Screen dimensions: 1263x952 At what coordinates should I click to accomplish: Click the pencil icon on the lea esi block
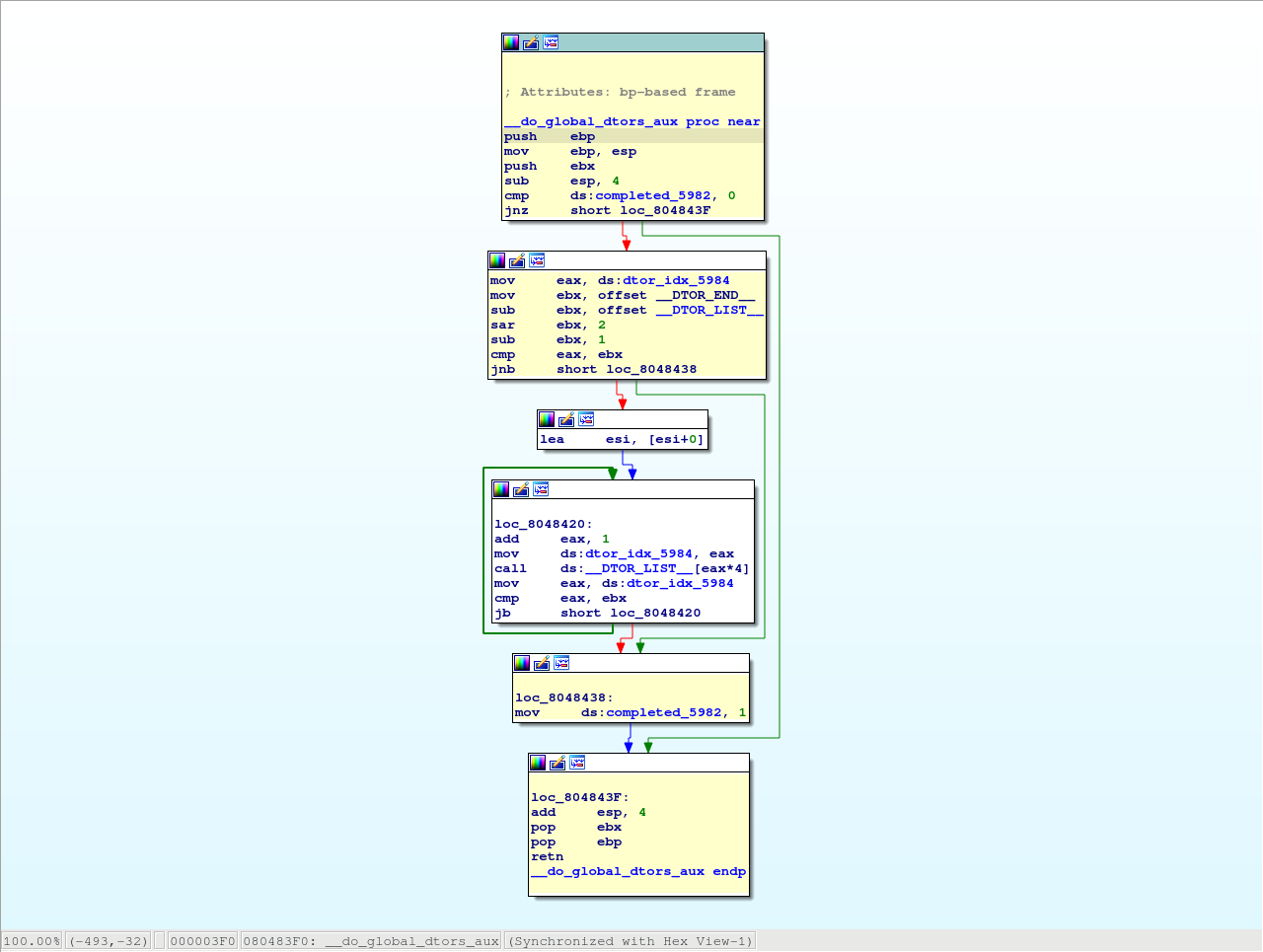click(566, 419)
